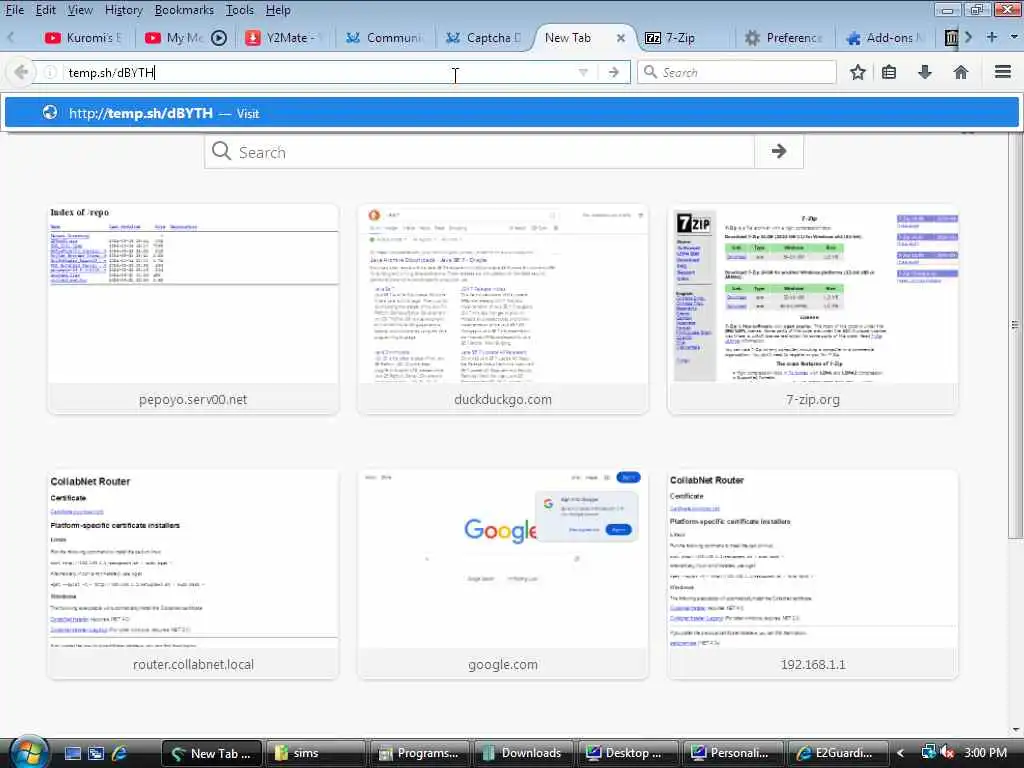Open the URL history dropdown arrow
The height and width of the screenshot is (768, 1024).
pyautogui.click(x=583, y=72)
